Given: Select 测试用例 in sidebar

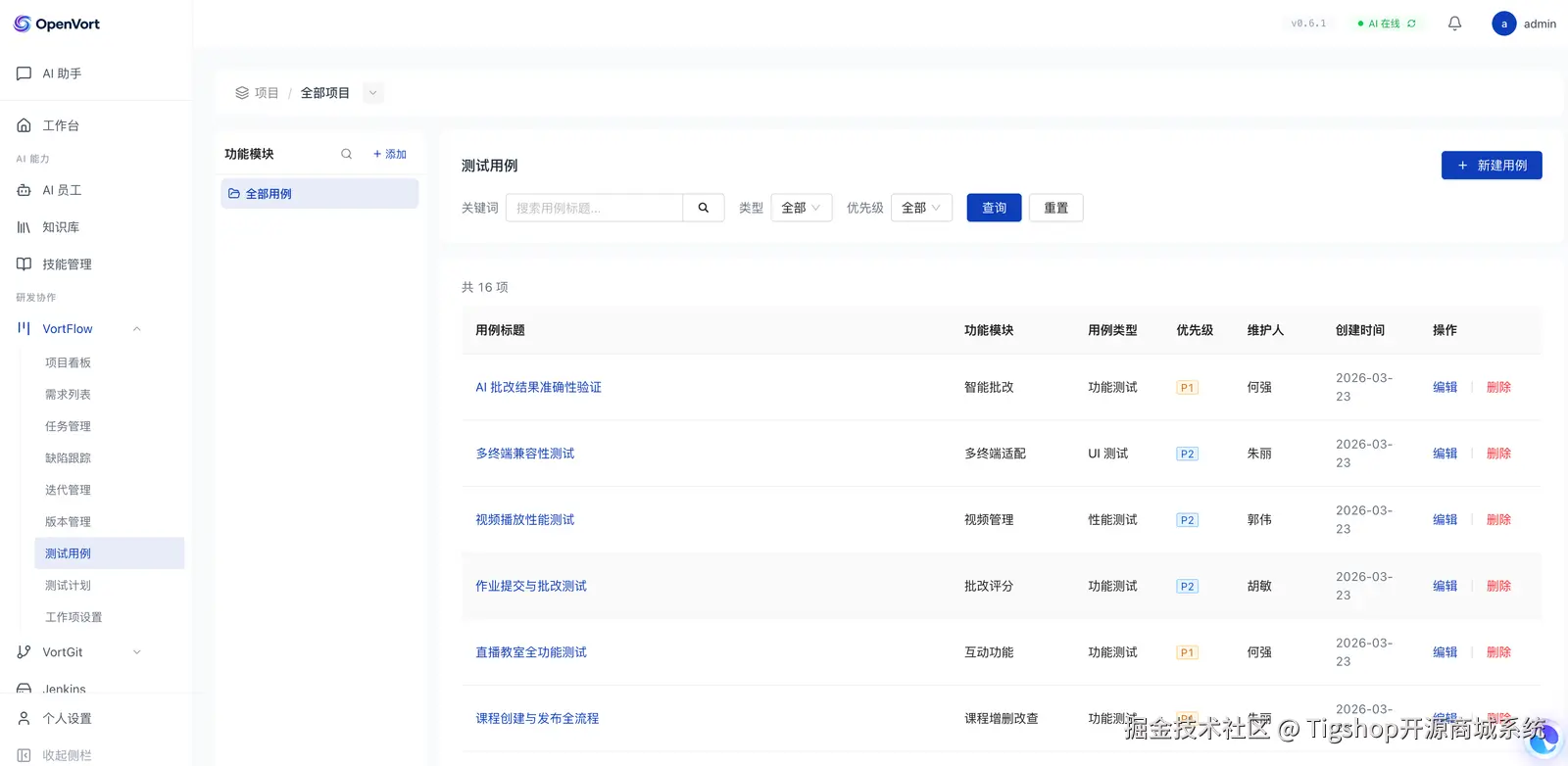Looking at the screenshot, I should point(109,553).
